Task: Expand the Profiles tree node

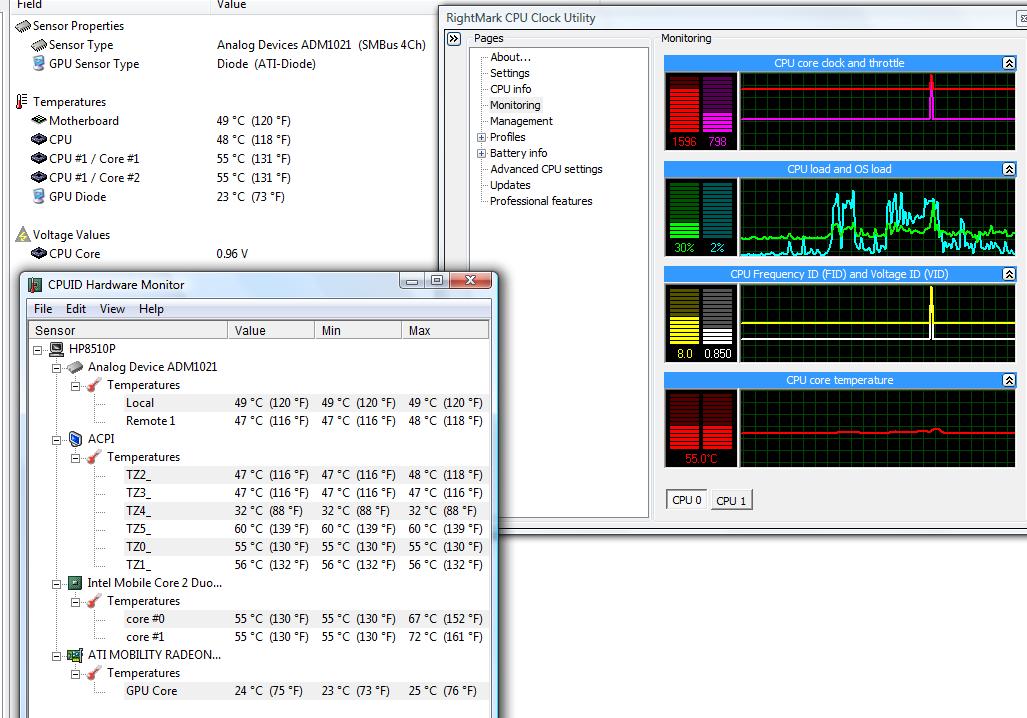Action: pos(481,138)
